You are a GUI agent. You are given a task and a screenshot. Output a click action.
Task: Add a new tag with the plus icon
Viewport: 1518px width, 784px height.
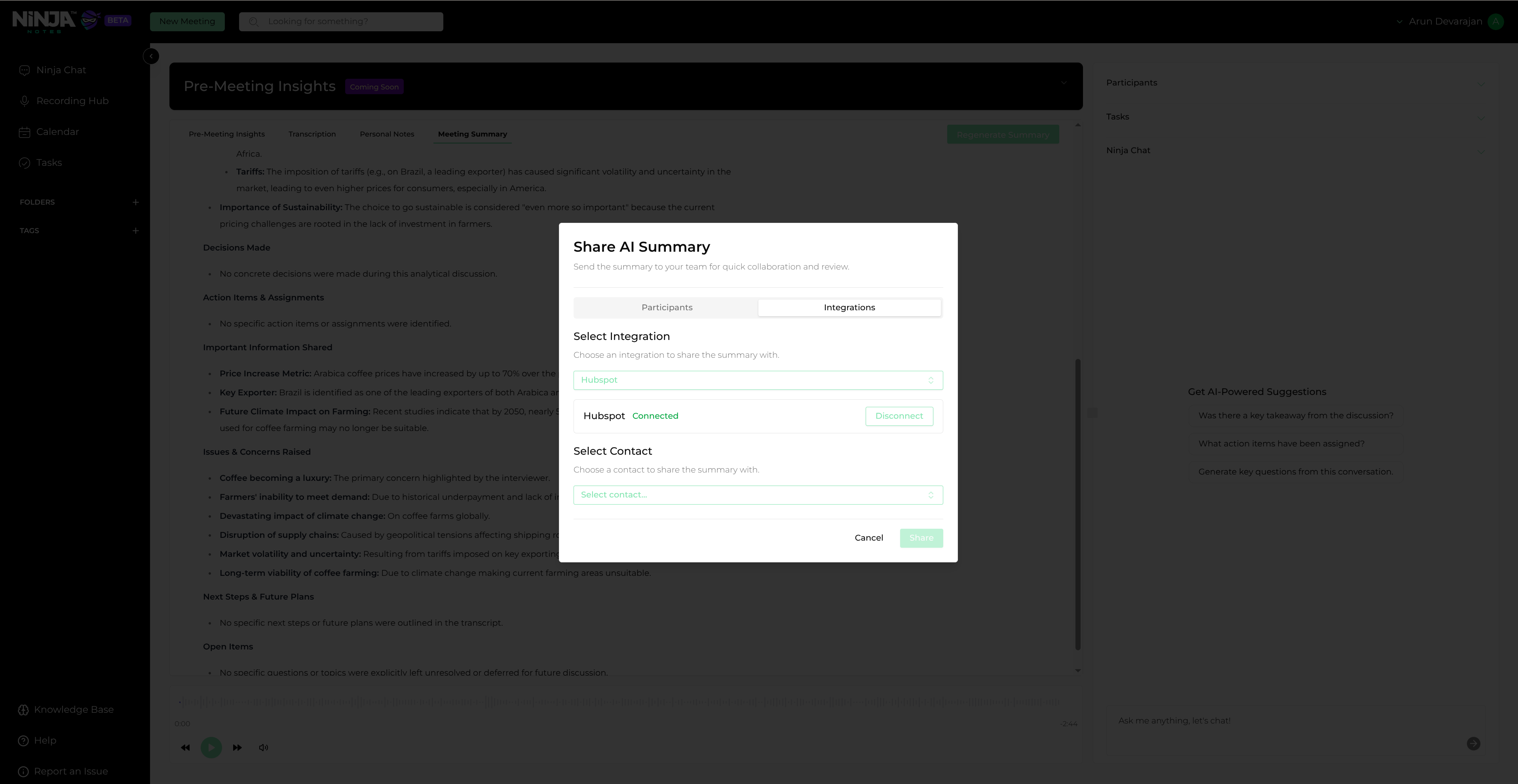click(x=135, y=231)
